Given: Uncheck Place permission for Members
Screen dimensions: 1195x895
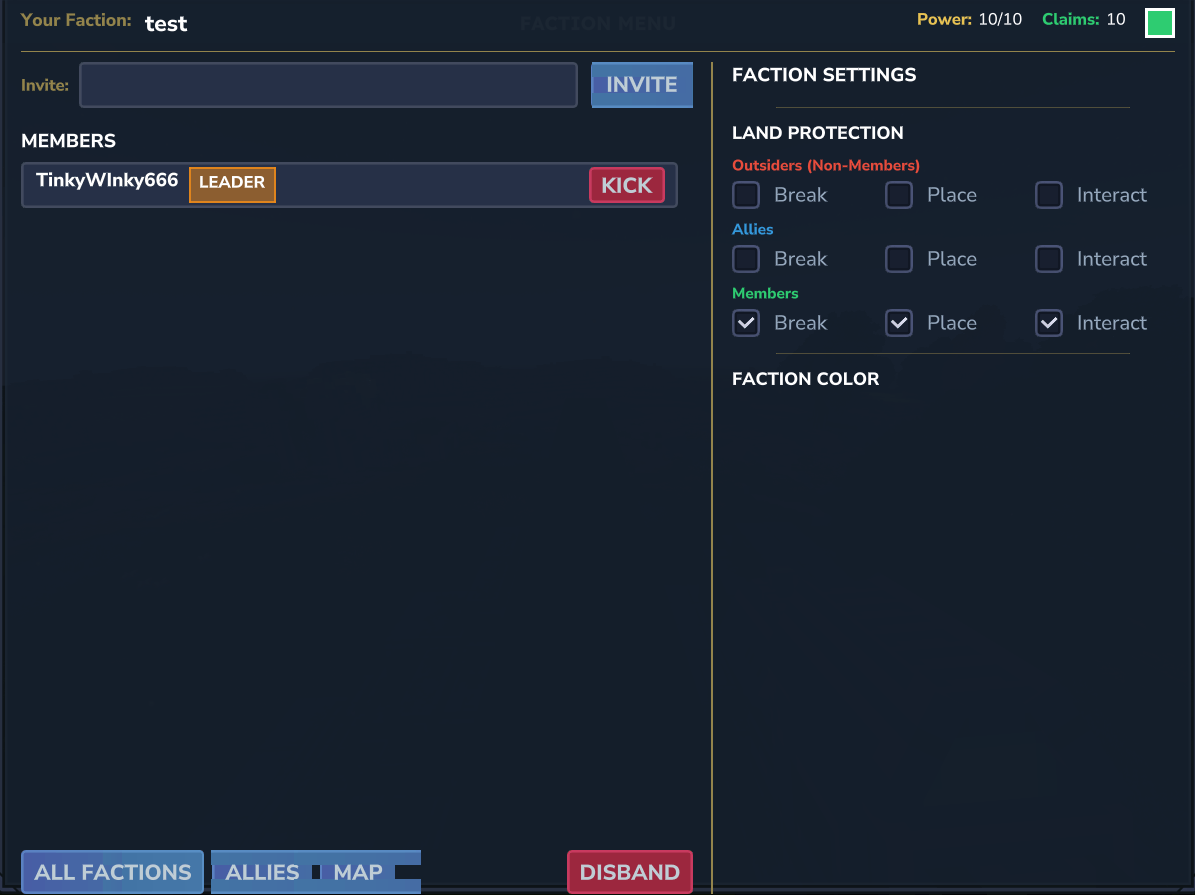Looking at the screenshot, I should (x=899, y=323).
